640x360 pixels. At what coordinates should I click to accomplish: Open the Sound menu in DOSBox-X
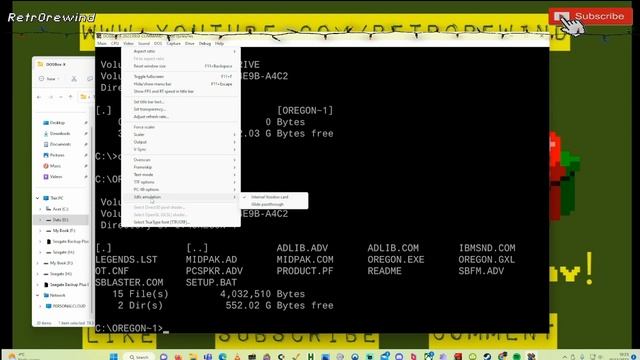(144, 43)
